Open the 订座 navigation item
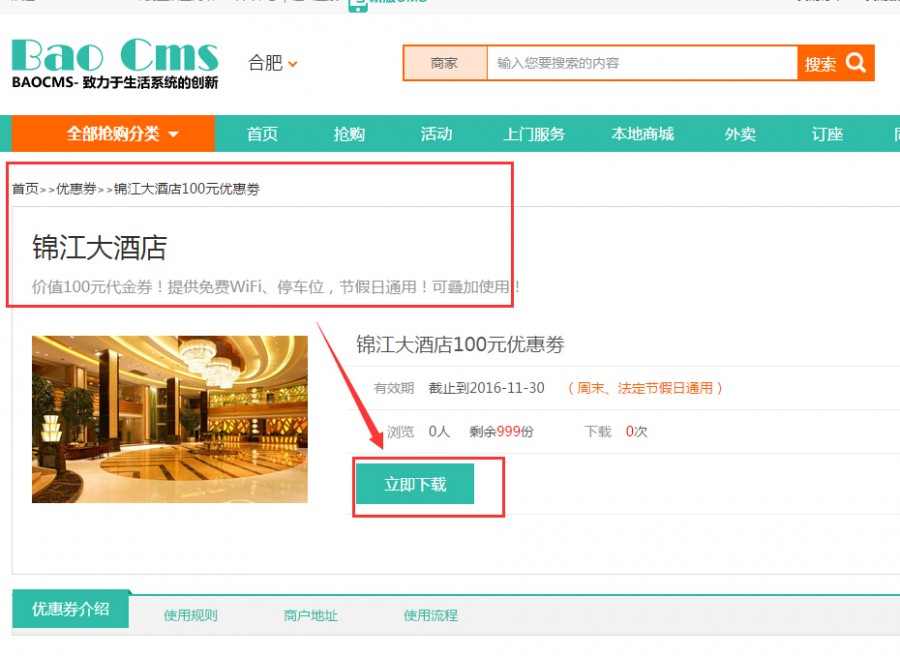Image resolution: width=900 pixels, height=656 pixels. (827, 134)
